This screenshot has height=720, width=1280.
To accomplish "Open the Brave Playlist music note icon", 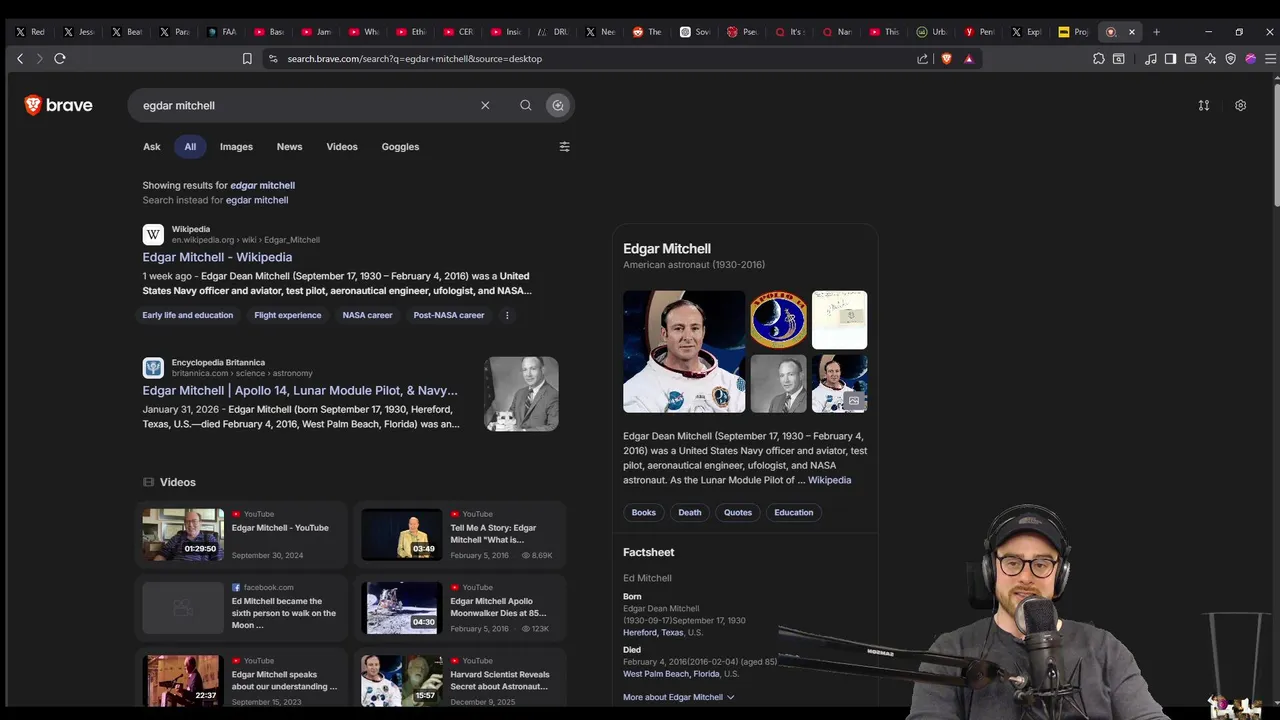I will [1151, 59].
